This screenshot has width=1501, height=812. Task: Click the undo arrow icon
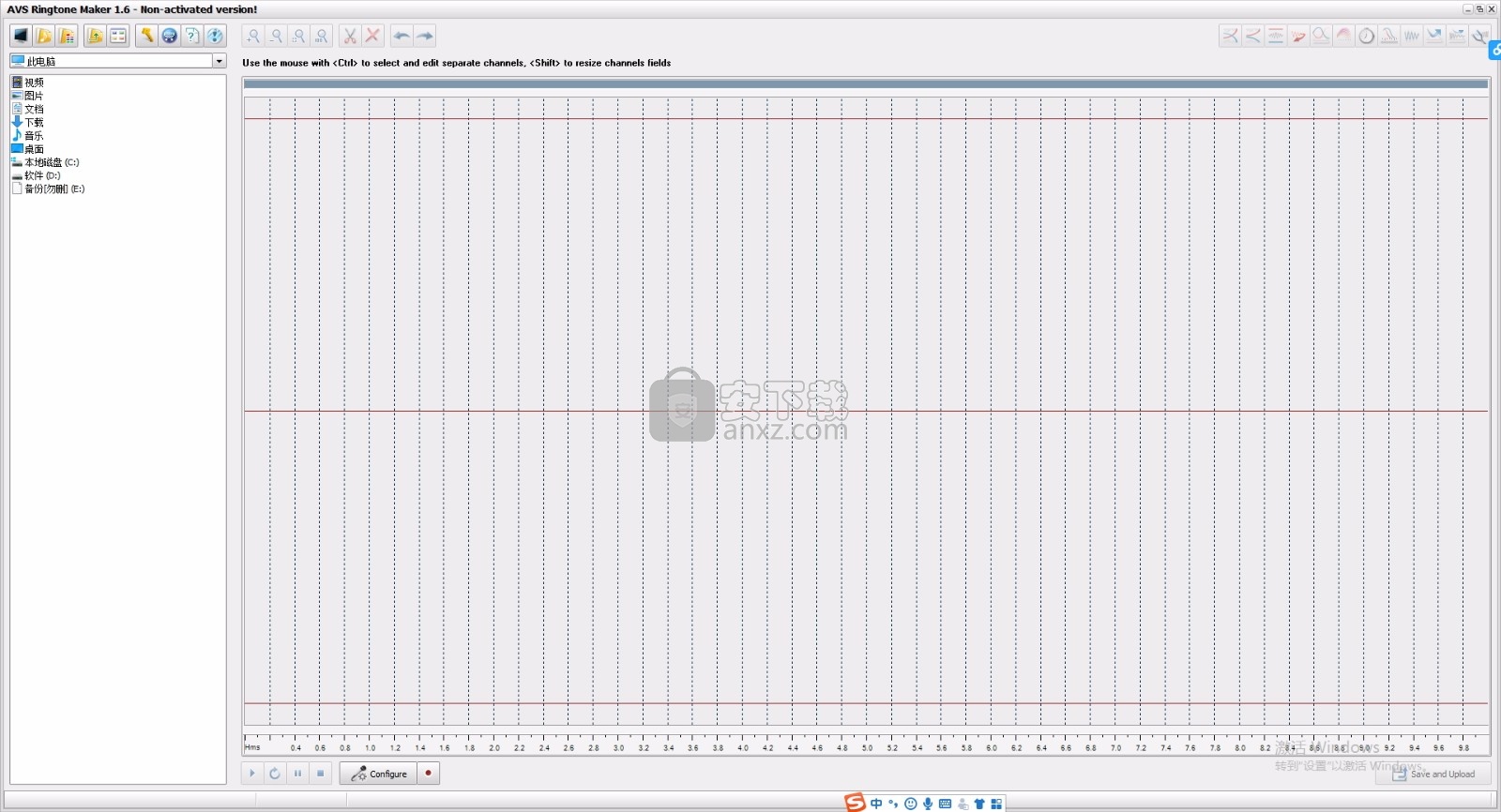[402, 36]
